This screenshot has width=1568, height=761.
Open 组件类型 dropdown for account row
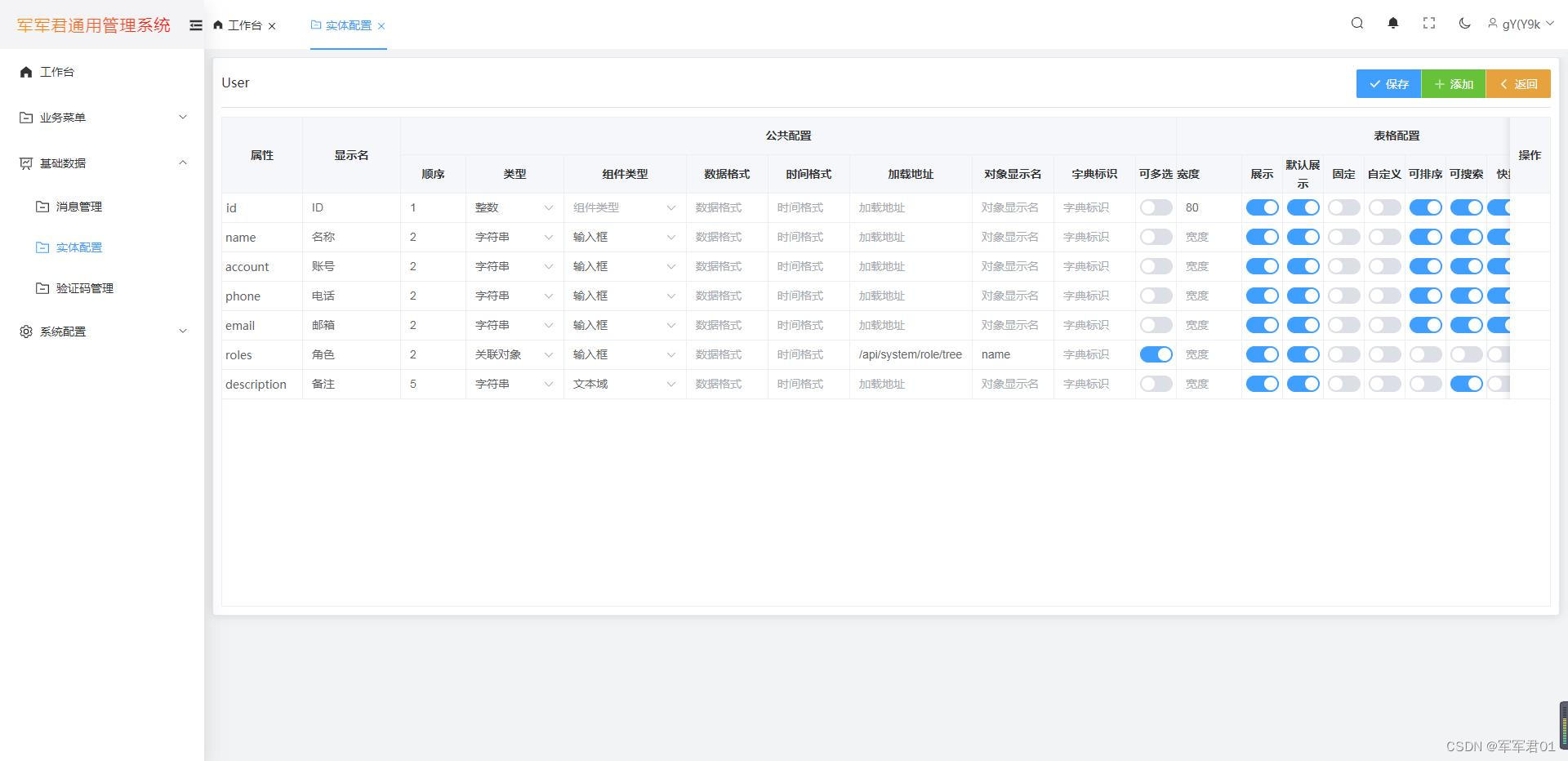click(x=625, y=266)
